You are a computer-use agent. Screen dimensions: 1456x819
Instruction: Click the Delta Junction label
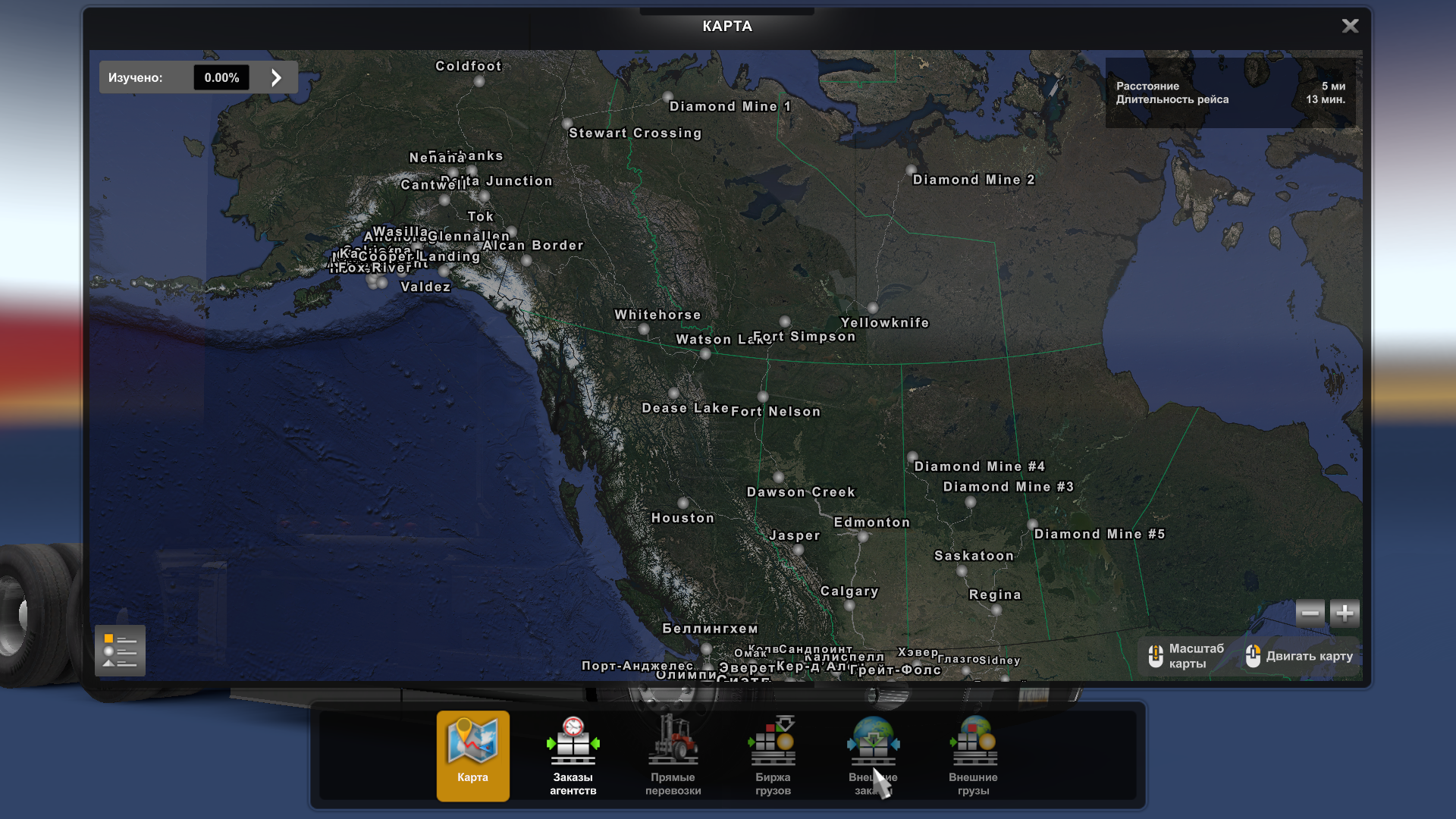click(x=497, y=180)
